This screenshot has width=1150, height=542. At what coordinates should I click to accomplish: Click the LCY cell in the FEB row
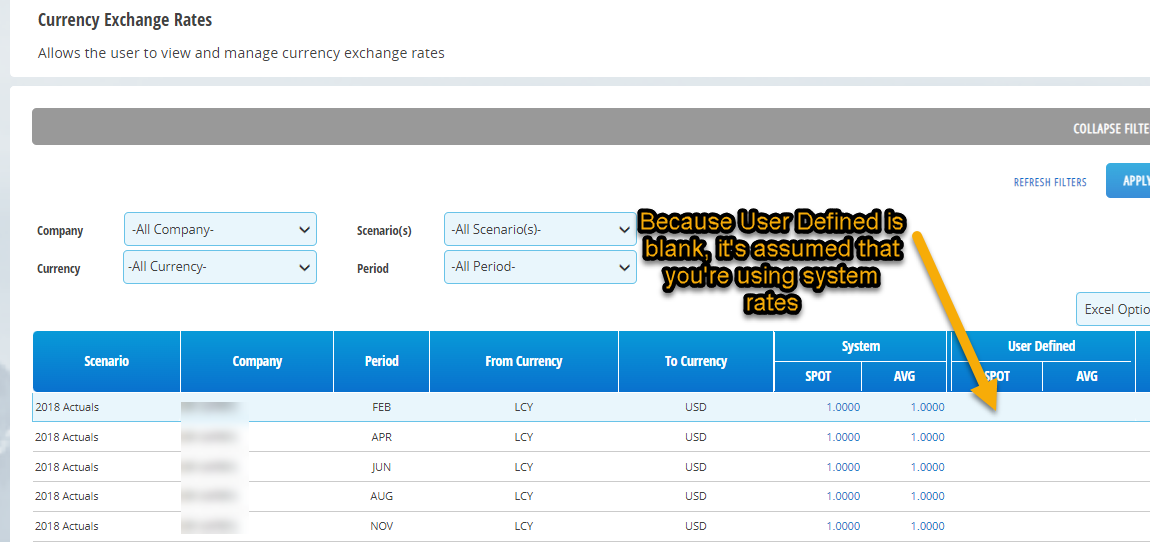524,407
